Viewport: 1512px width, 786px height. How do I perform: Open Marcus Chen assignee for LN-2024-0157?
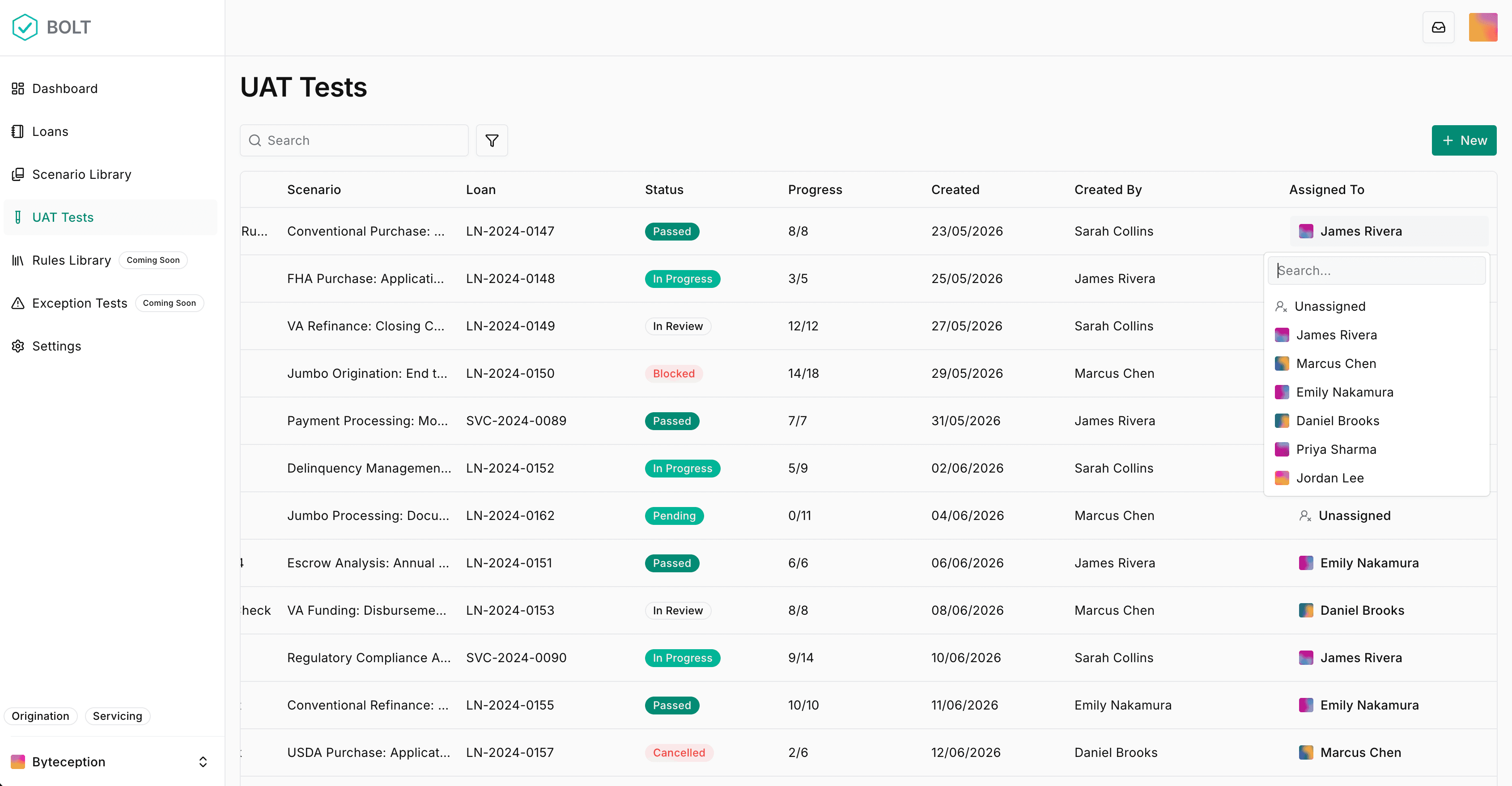[1389, 752]
